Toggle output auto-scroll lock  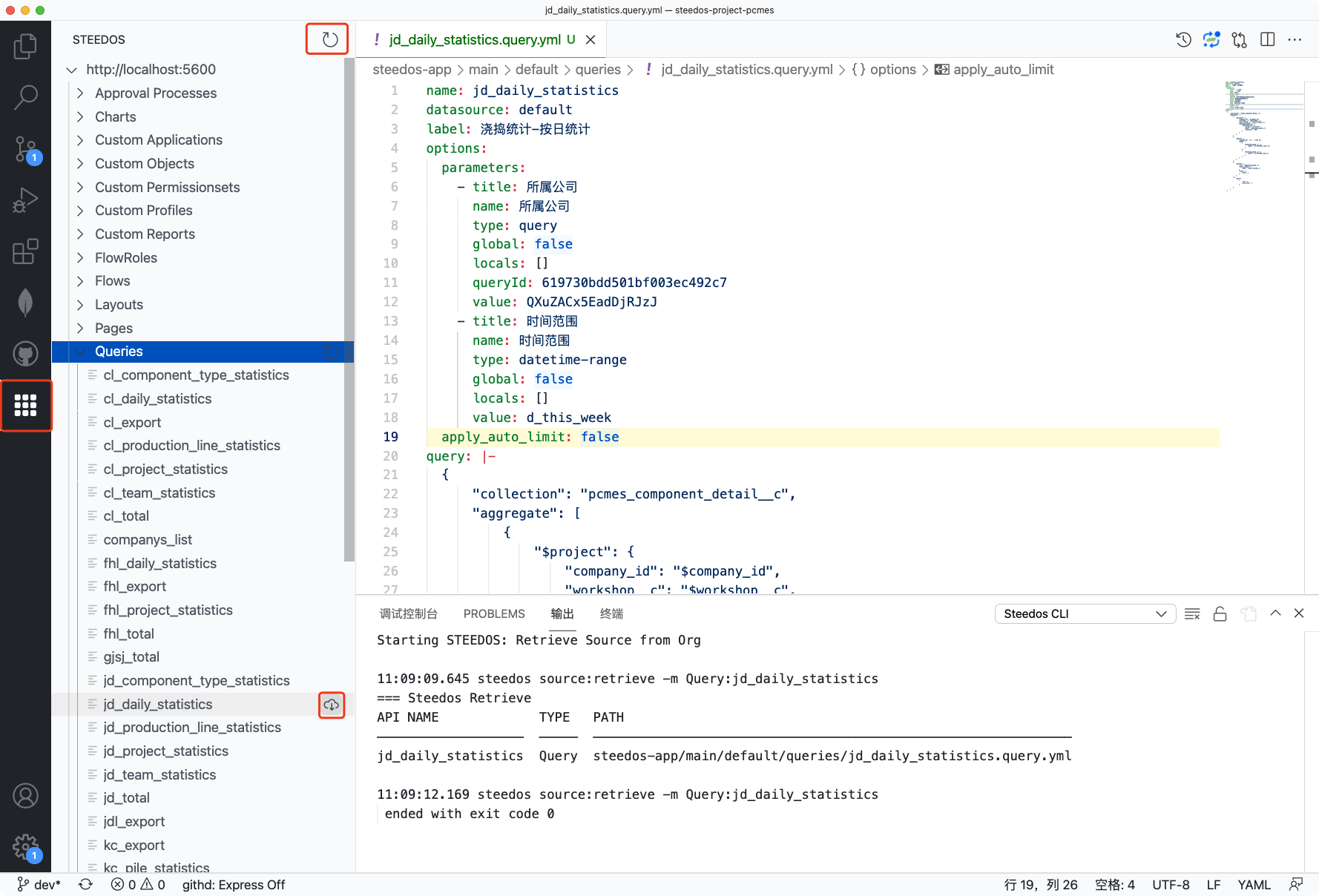(1220, 613)
